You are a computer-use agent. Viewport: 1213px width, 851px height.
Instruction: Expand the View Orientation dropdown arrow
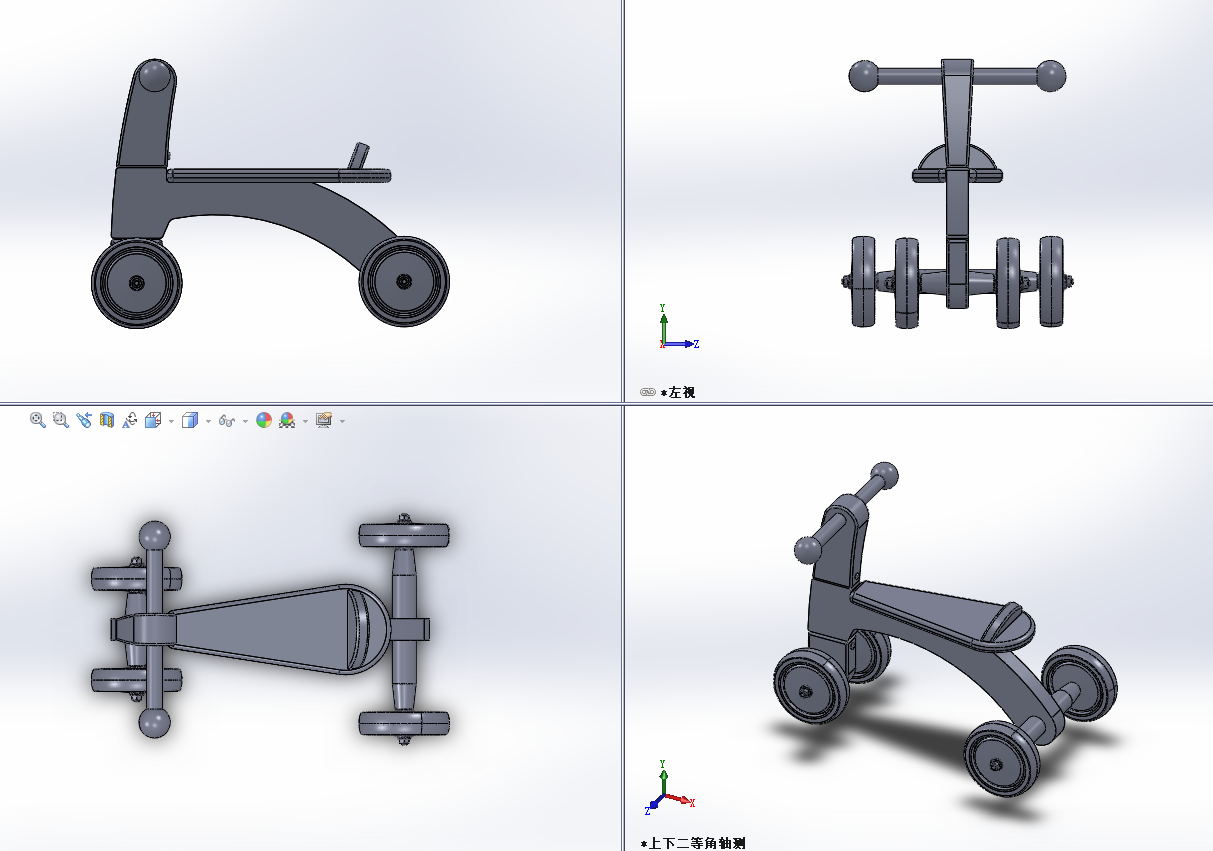click(171, 422)
